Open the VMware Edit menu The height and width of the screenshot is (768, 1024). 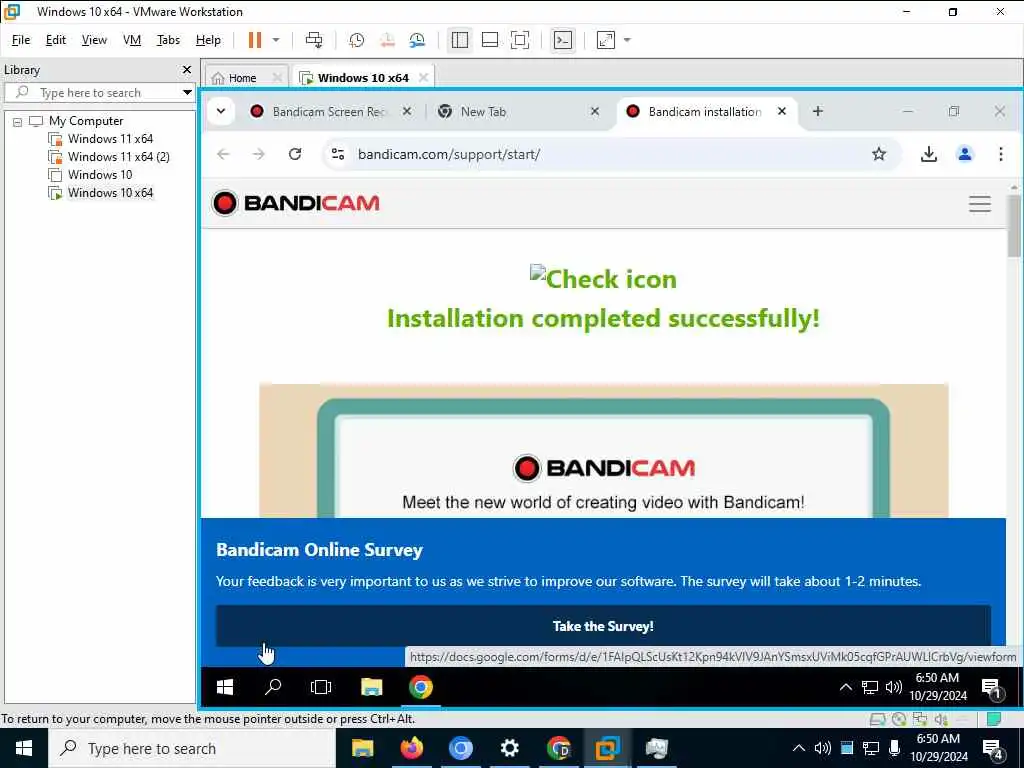(56, 40)
